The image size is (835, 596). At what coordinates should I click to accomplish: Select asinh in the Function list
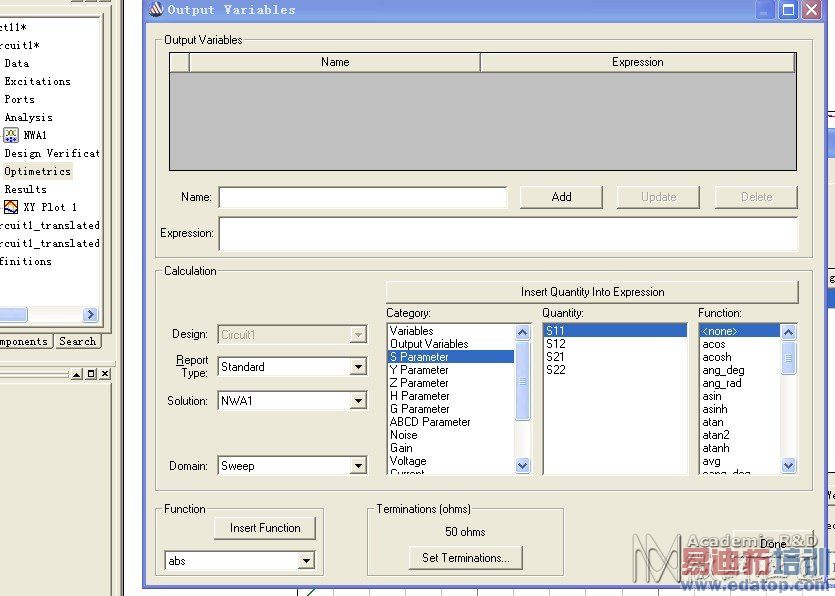tap(739, 409)
